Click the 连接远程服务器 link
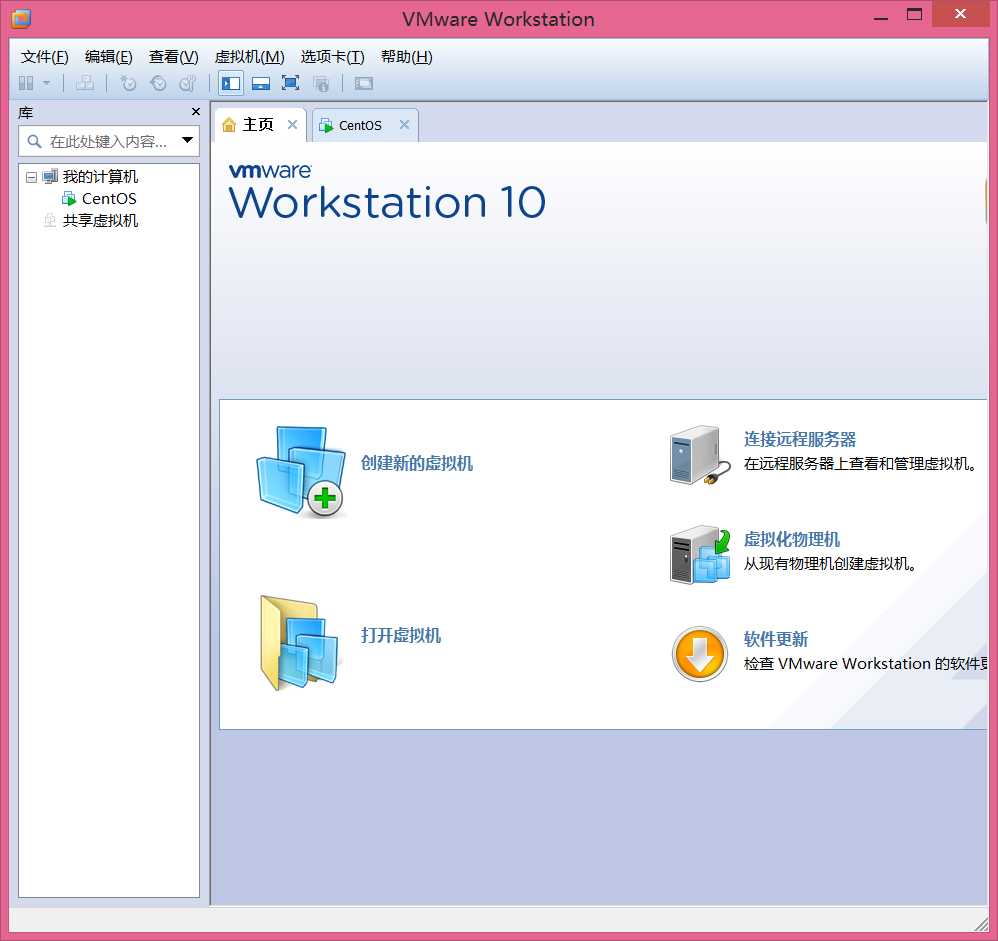This screenshot has height=941, width=998. 799,439
